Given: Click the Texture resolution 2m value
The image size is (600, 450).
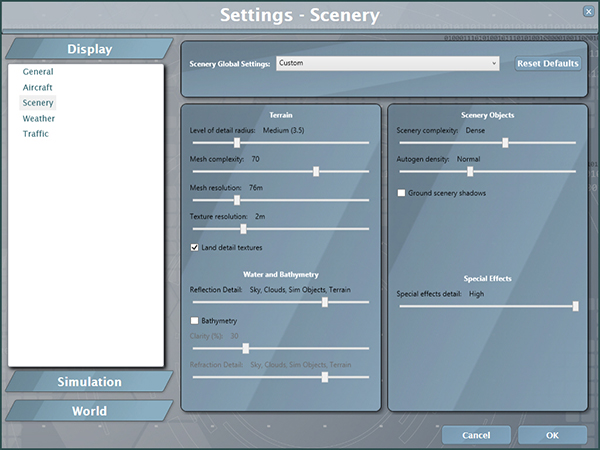Looking at the screenshot, I should (x=260, y=217).
